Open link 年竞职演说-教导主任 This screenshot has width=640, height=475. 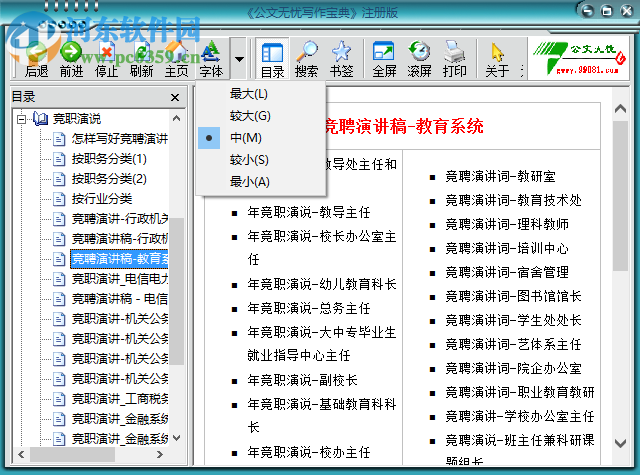click(309, 213)
